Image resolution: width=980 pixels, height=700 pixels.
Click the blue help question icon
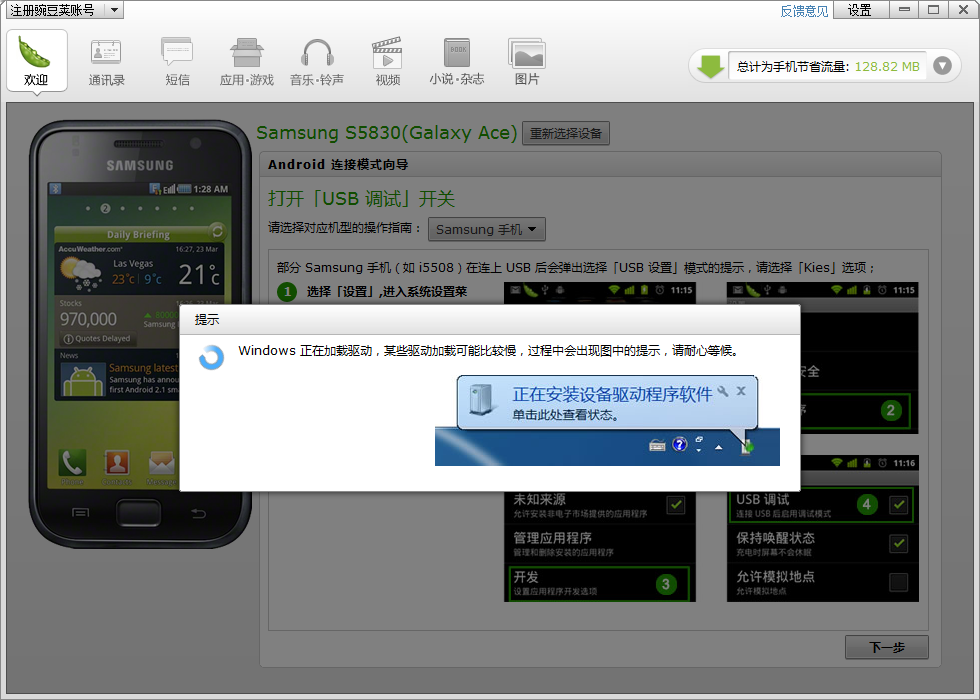point(679,444)
